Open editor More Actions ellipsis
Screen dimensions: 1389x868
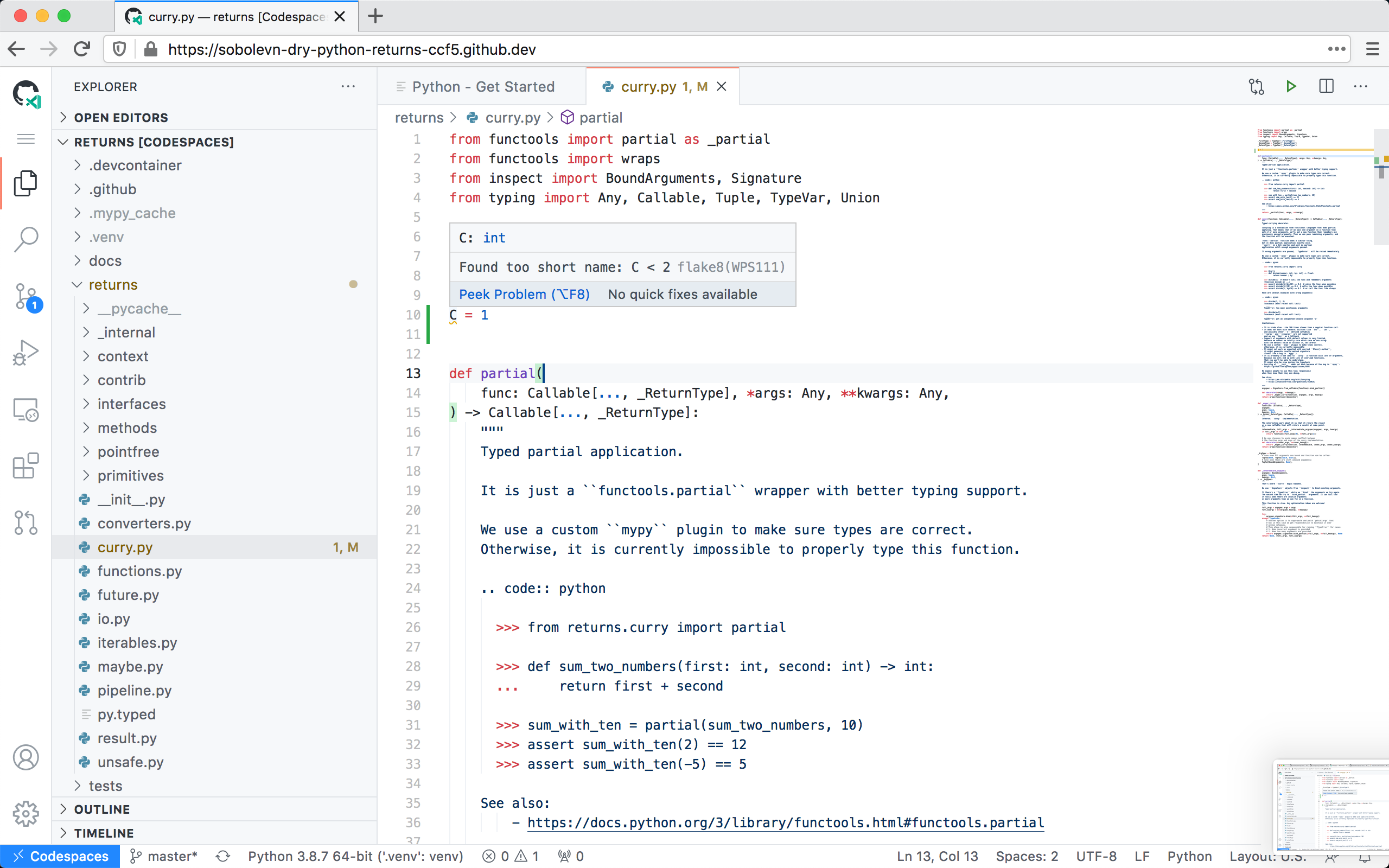click(x=1360, y=86)
